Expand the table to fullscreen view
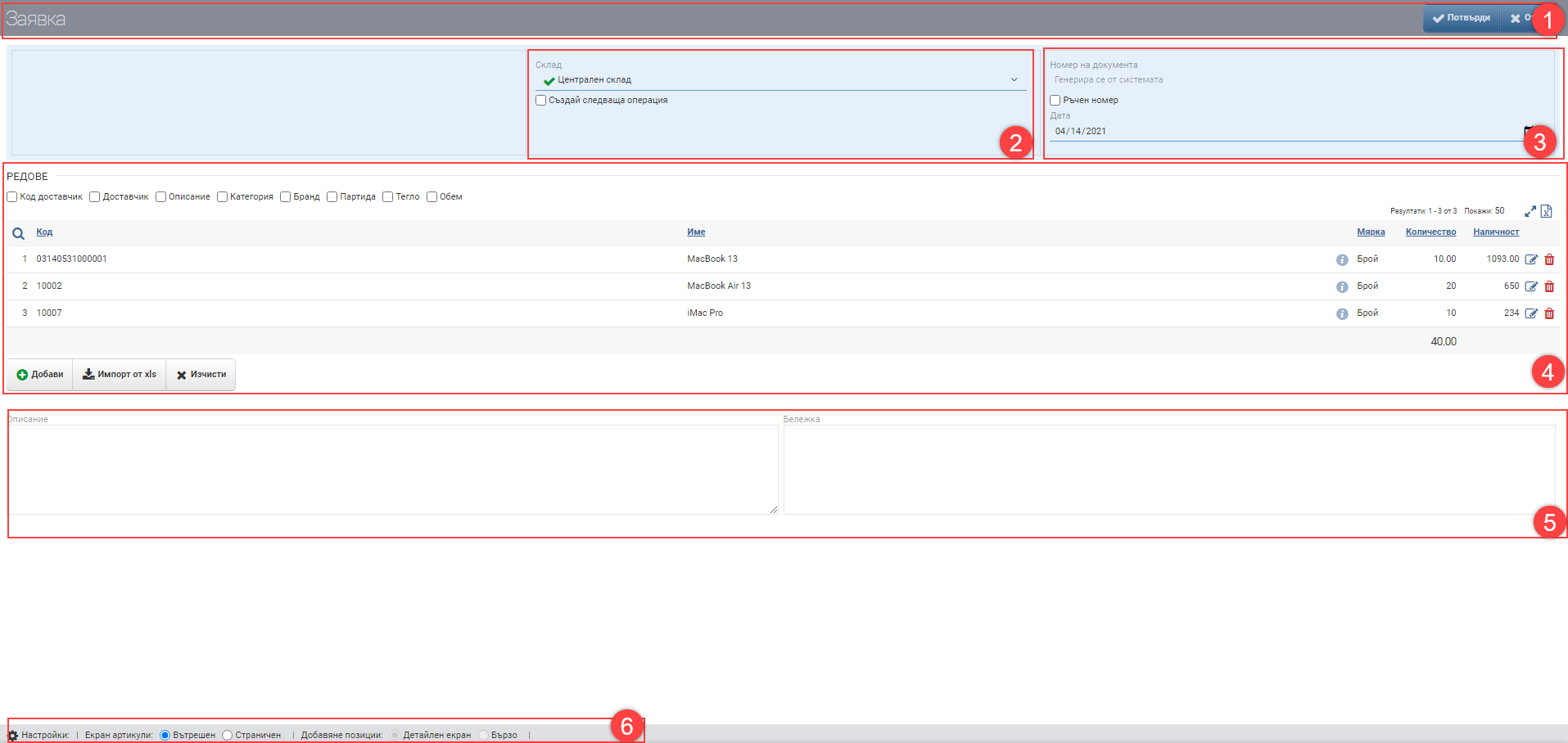 pyautogui.click(x=1530, y=211)
